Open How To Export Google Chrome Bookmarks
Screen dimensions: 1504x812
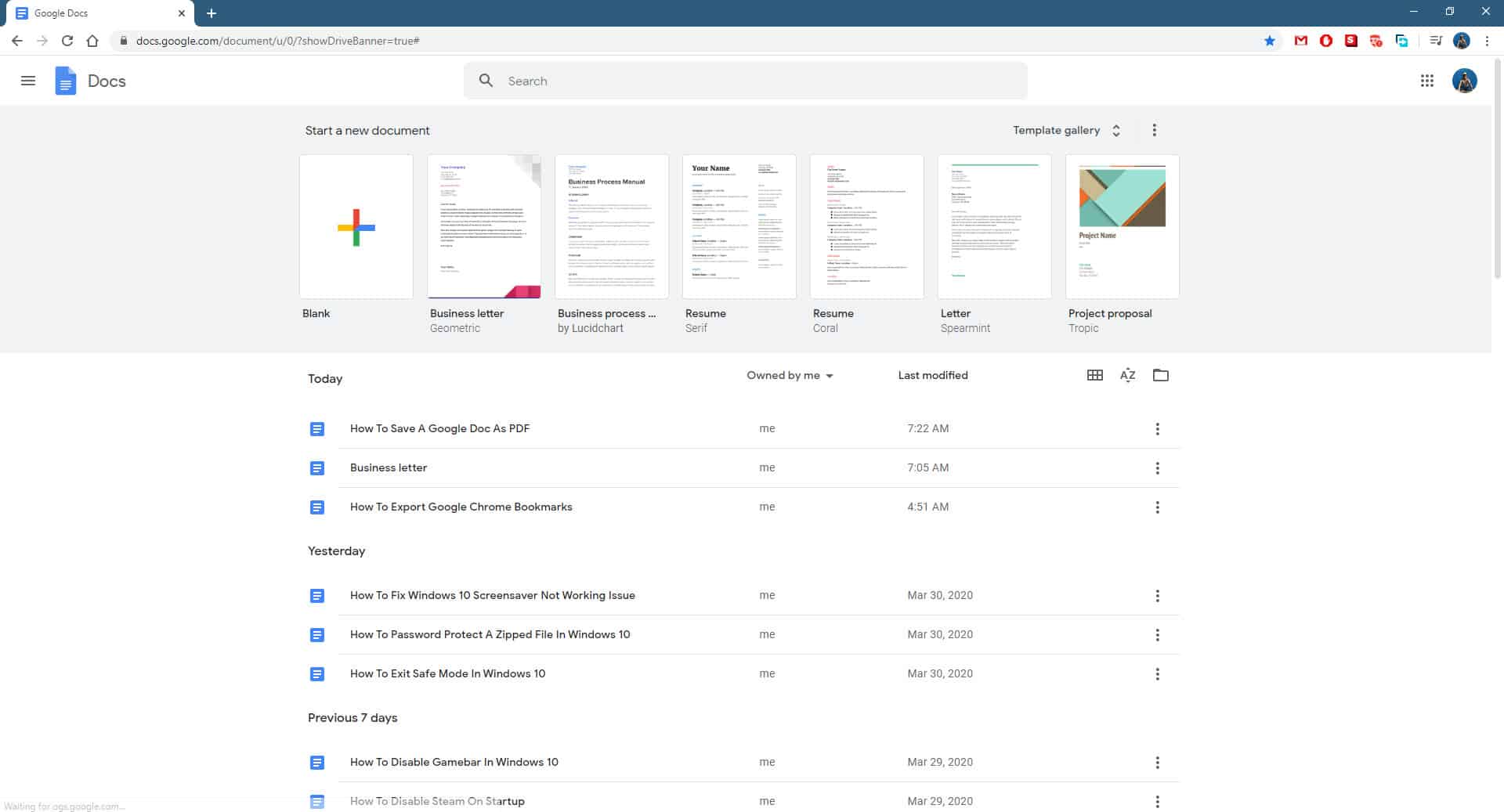coord(461,507)
